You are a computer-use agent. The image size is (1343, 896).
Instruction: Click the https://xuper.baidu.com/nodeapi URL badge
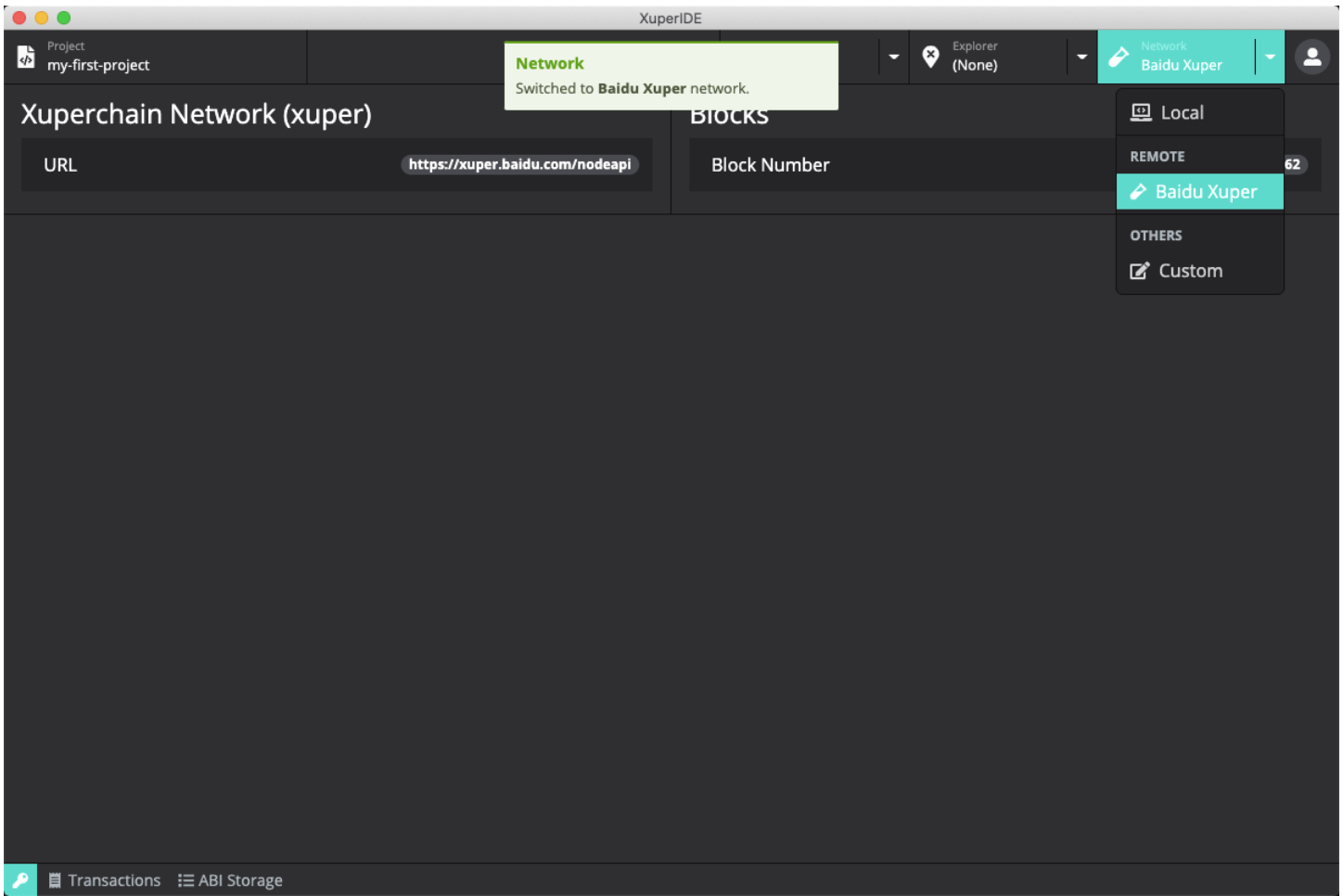pos(519,164)
